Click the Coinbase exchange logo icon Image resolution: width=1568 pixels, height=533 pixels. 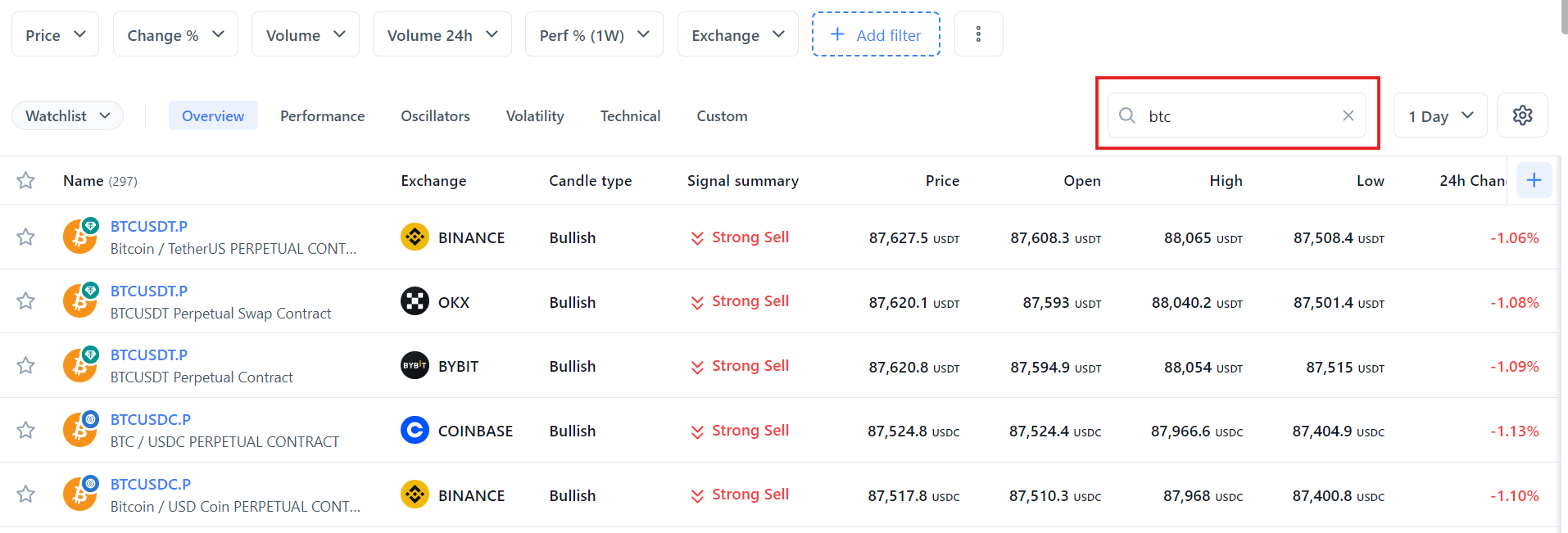pyautogui.click(x=415, y=430)
